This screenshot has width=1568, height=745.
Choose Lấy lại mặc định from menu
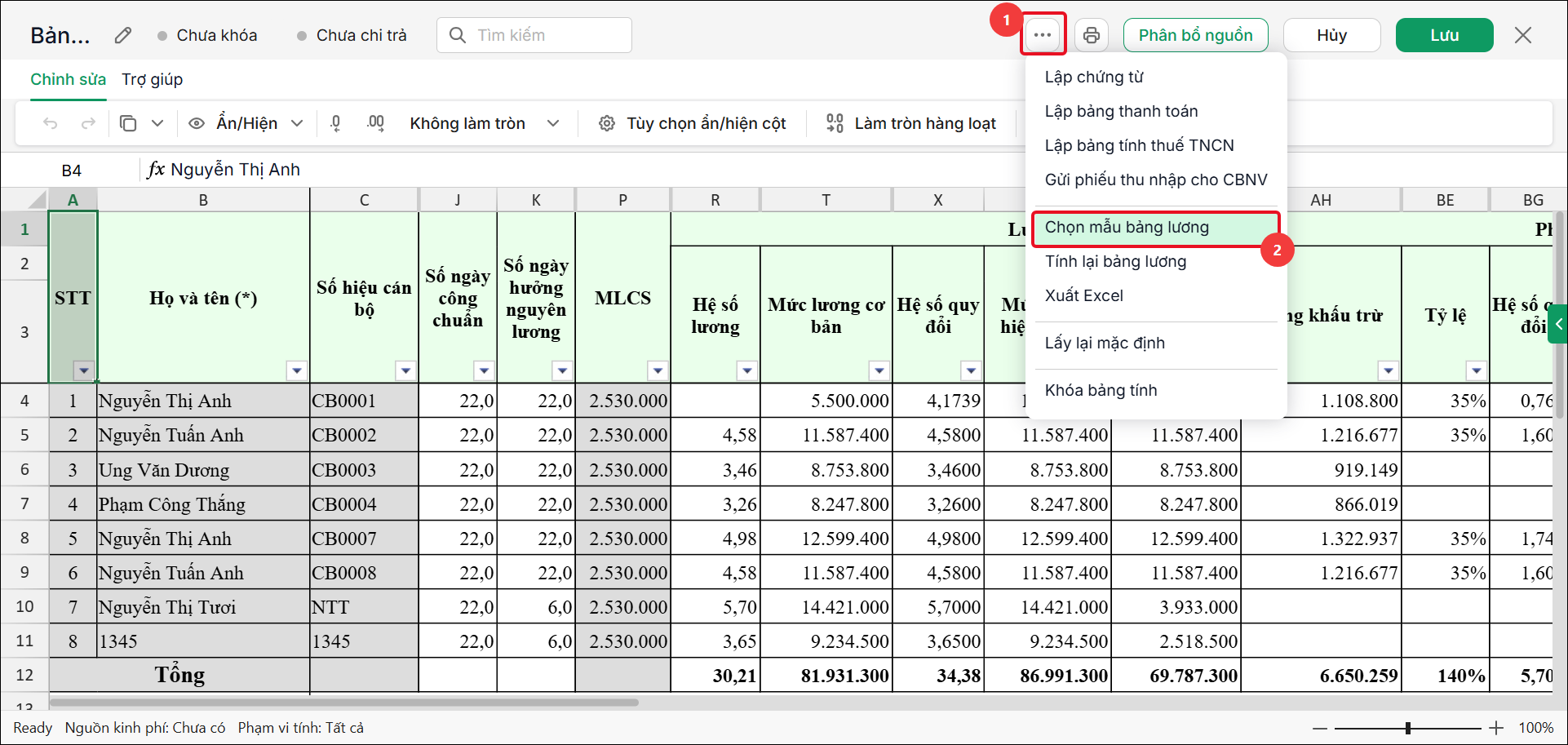click(1156, 343)
